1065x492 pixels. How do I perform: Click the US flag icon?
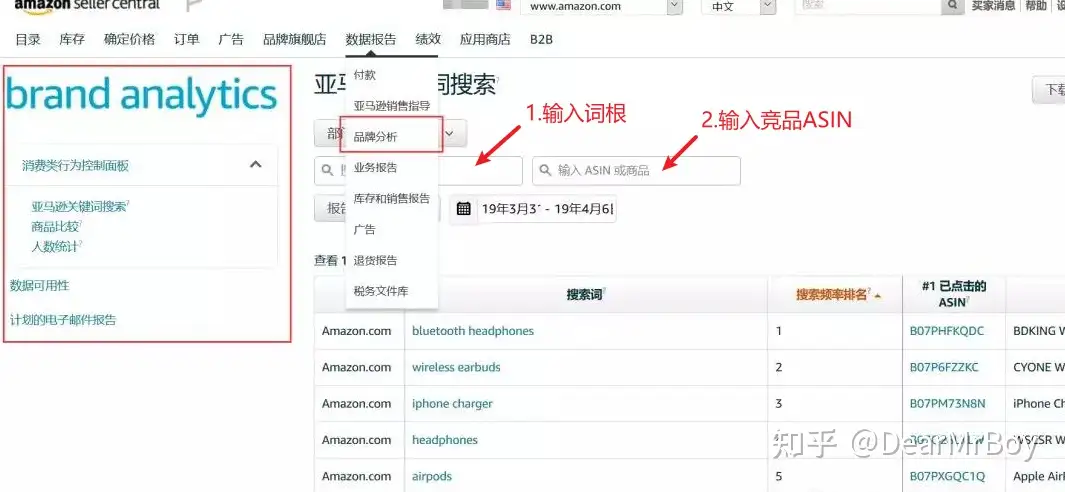(503, 4)
